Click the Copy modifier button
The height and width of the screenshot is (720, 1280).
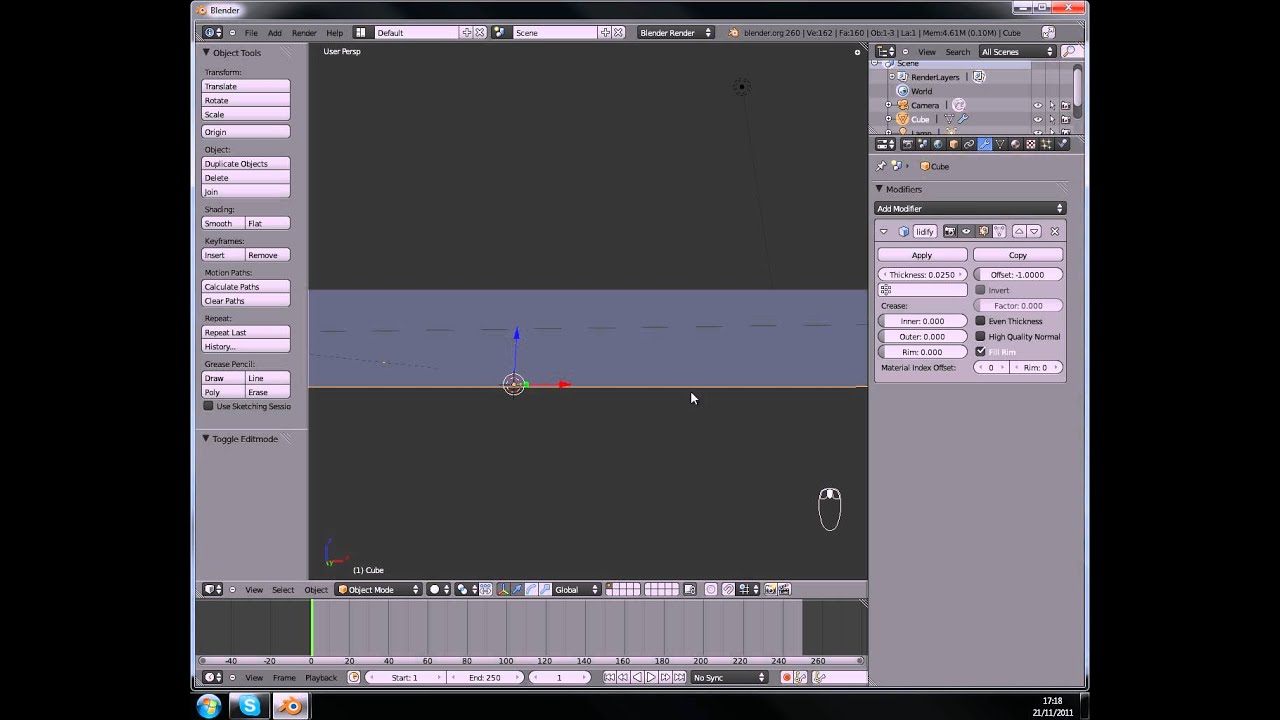click(1018, 255)
